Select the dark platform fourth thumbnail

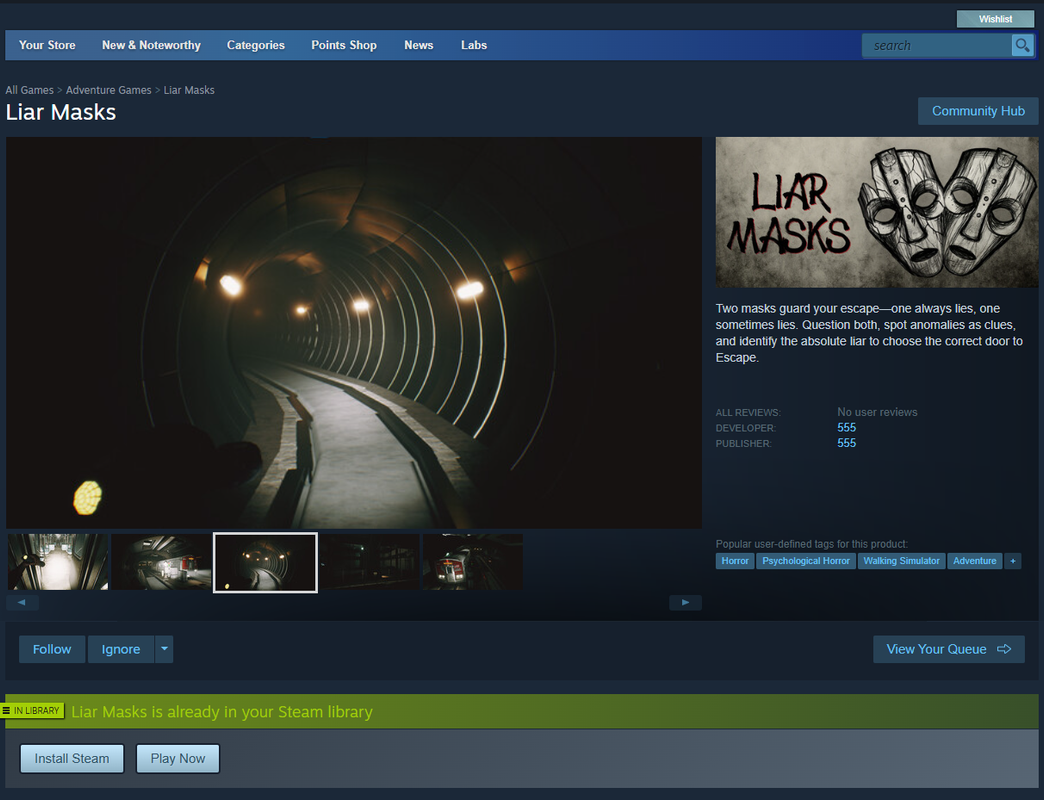tap(370, 562)
